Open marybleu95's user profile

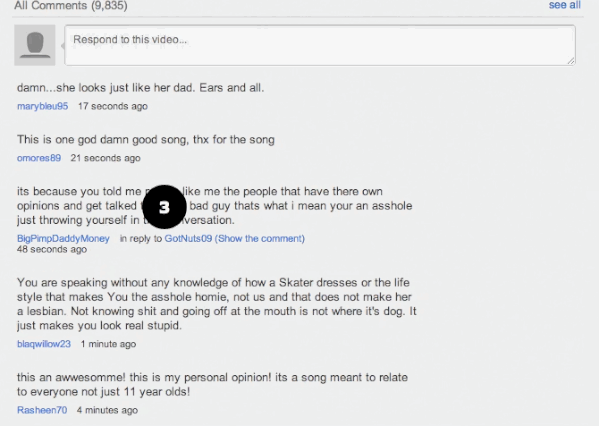tap(42, 106)
